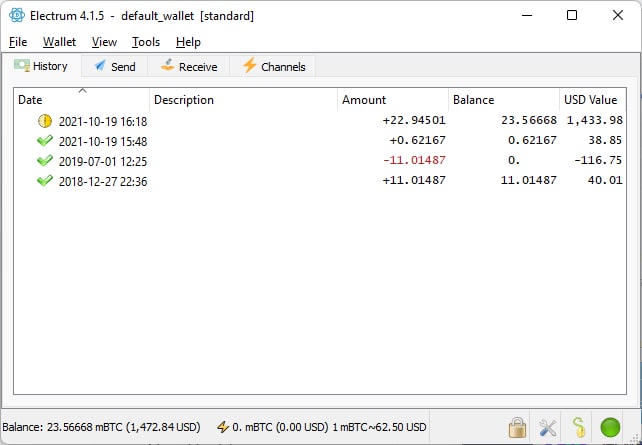This screenshot has width=642, height=445.
Task: Click the green checkmark on 2019-07-01 12:25 row
Action: (x=45, y=160)
